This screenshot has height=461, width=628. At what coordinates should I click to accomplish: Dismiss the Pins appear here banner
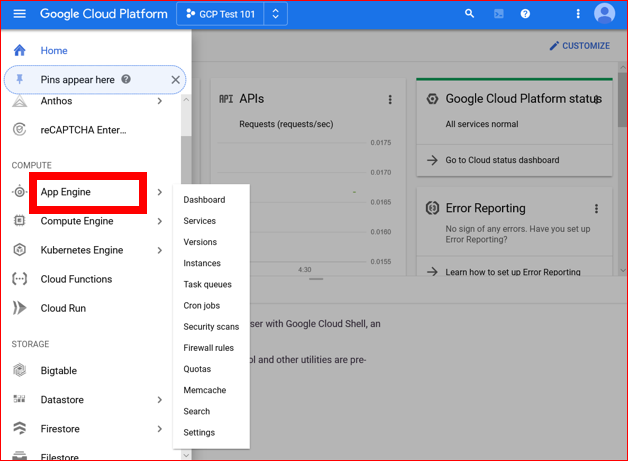pos(175,80)
